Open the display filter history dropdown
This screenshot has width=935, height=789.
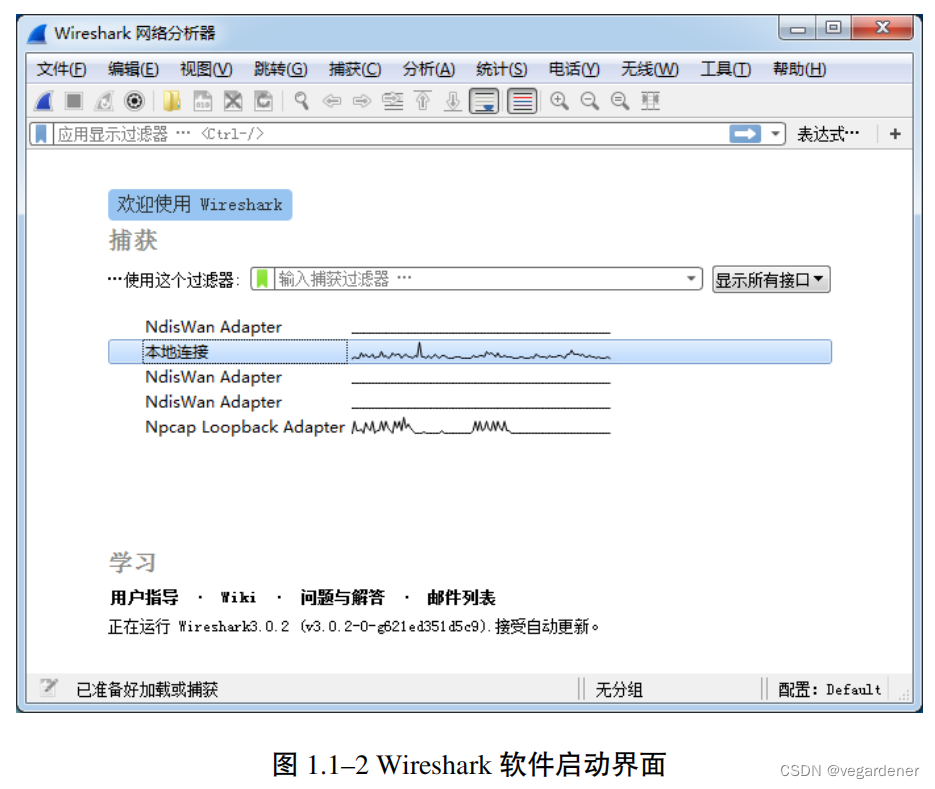(775, 134)
